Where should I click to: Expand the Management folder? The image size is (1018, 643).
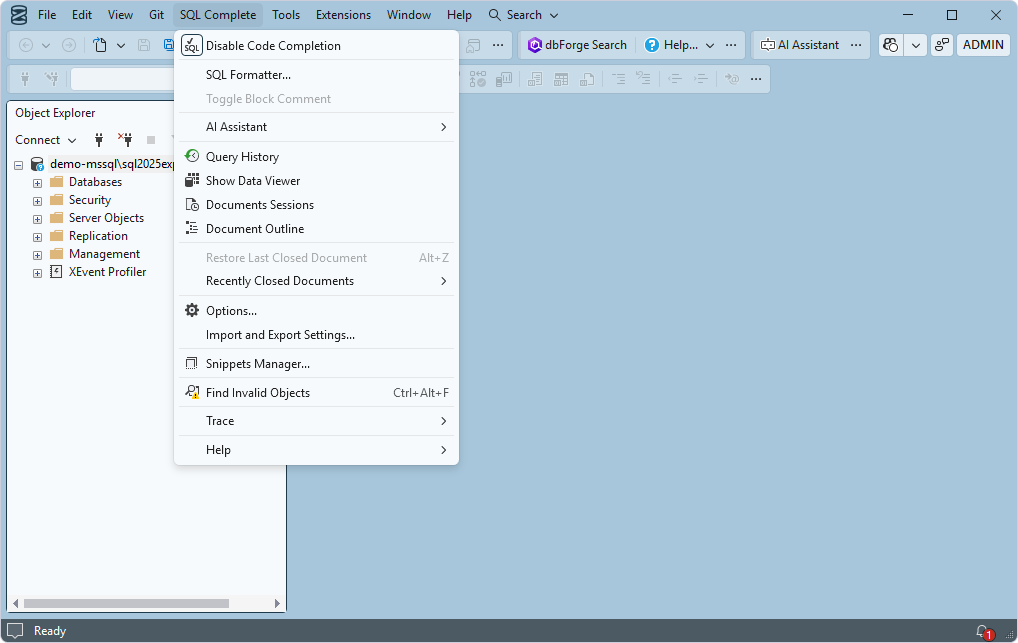38,255
